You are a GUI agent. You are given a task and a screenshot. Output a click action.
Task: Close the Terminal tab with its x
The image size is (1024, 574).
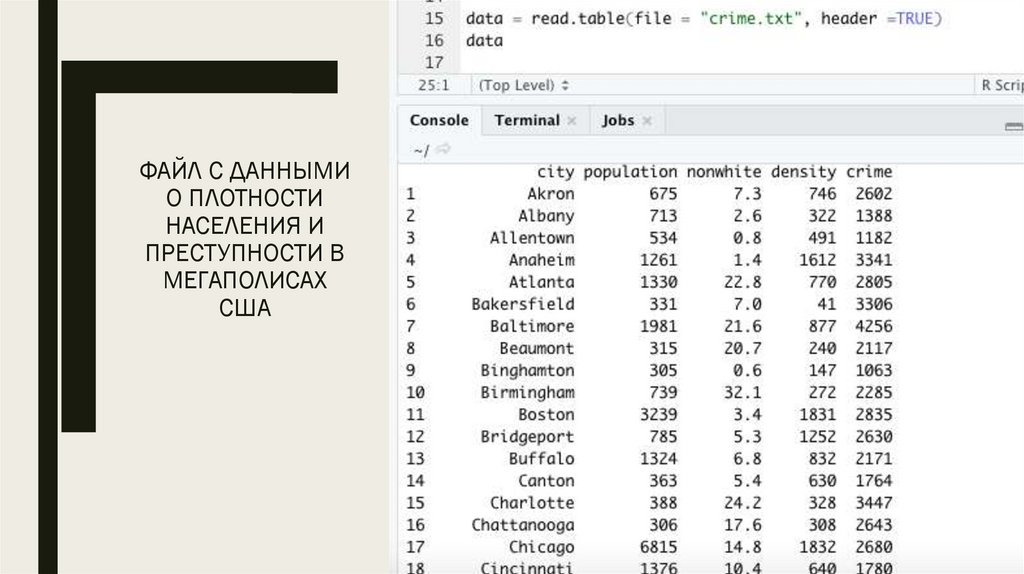(x=572, y=121)
